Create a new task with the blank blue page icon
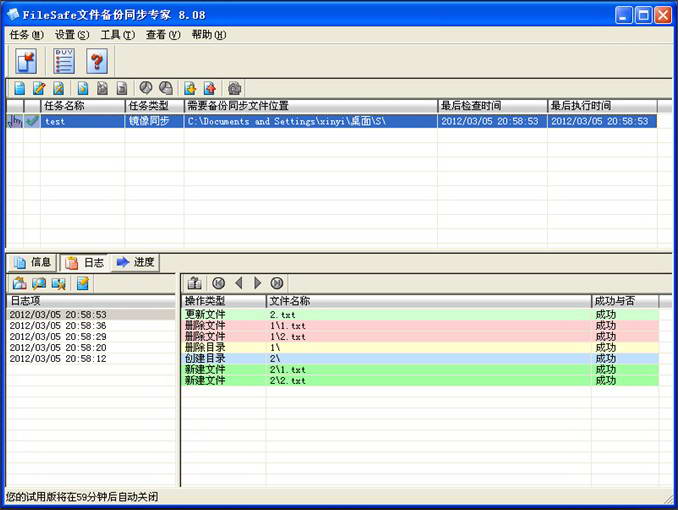 (19, 88)
